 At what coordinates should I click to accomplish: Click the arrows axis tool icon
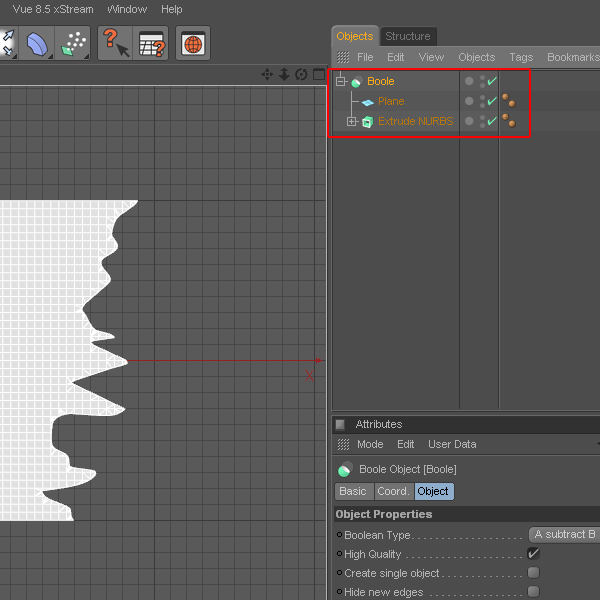(x=8, y=43)
